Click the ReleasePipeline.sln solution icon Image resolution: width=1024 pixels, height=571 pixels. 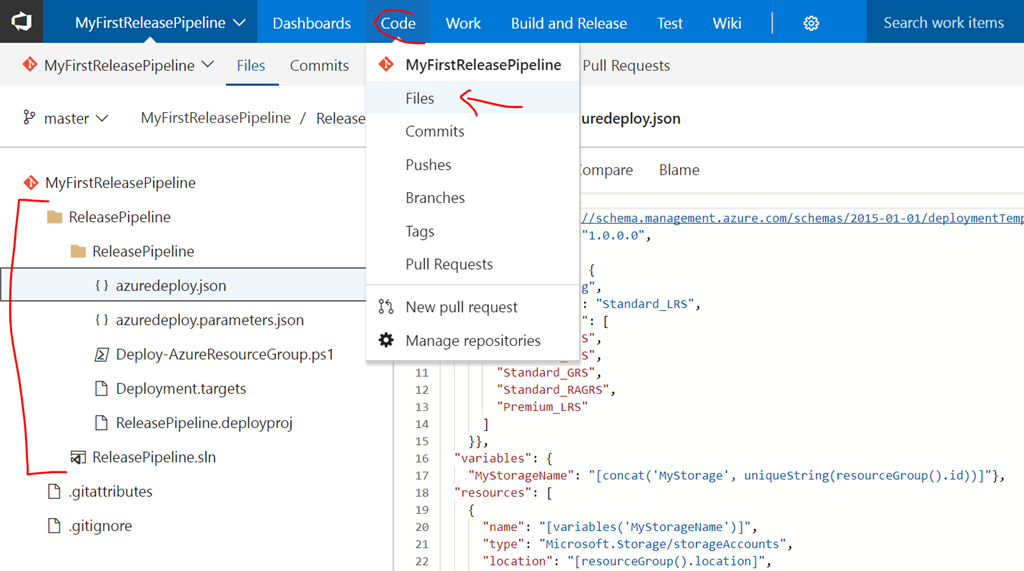[77, 457]
